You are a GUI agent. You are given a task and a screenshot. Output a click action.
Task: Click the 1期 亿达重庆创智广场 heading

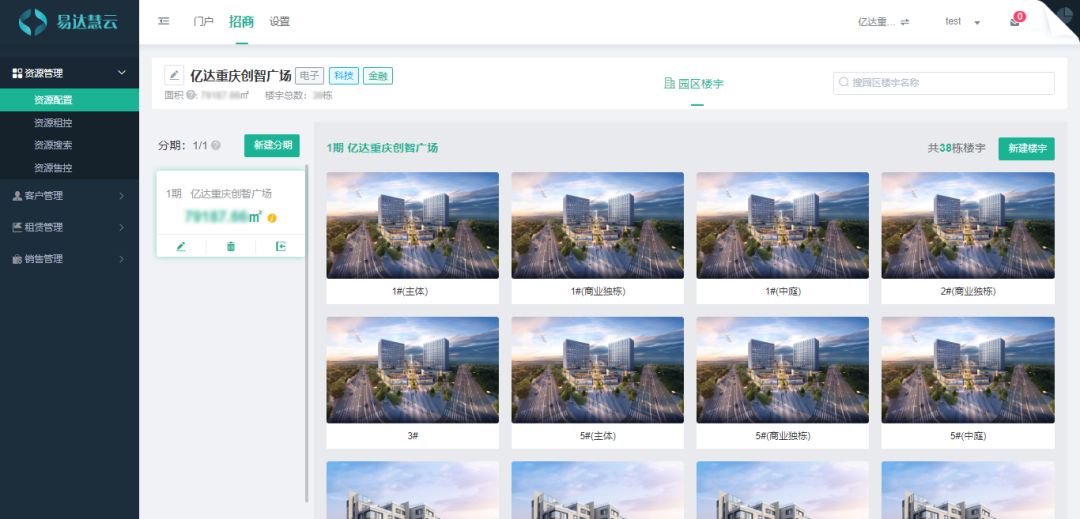pos(382,148)
